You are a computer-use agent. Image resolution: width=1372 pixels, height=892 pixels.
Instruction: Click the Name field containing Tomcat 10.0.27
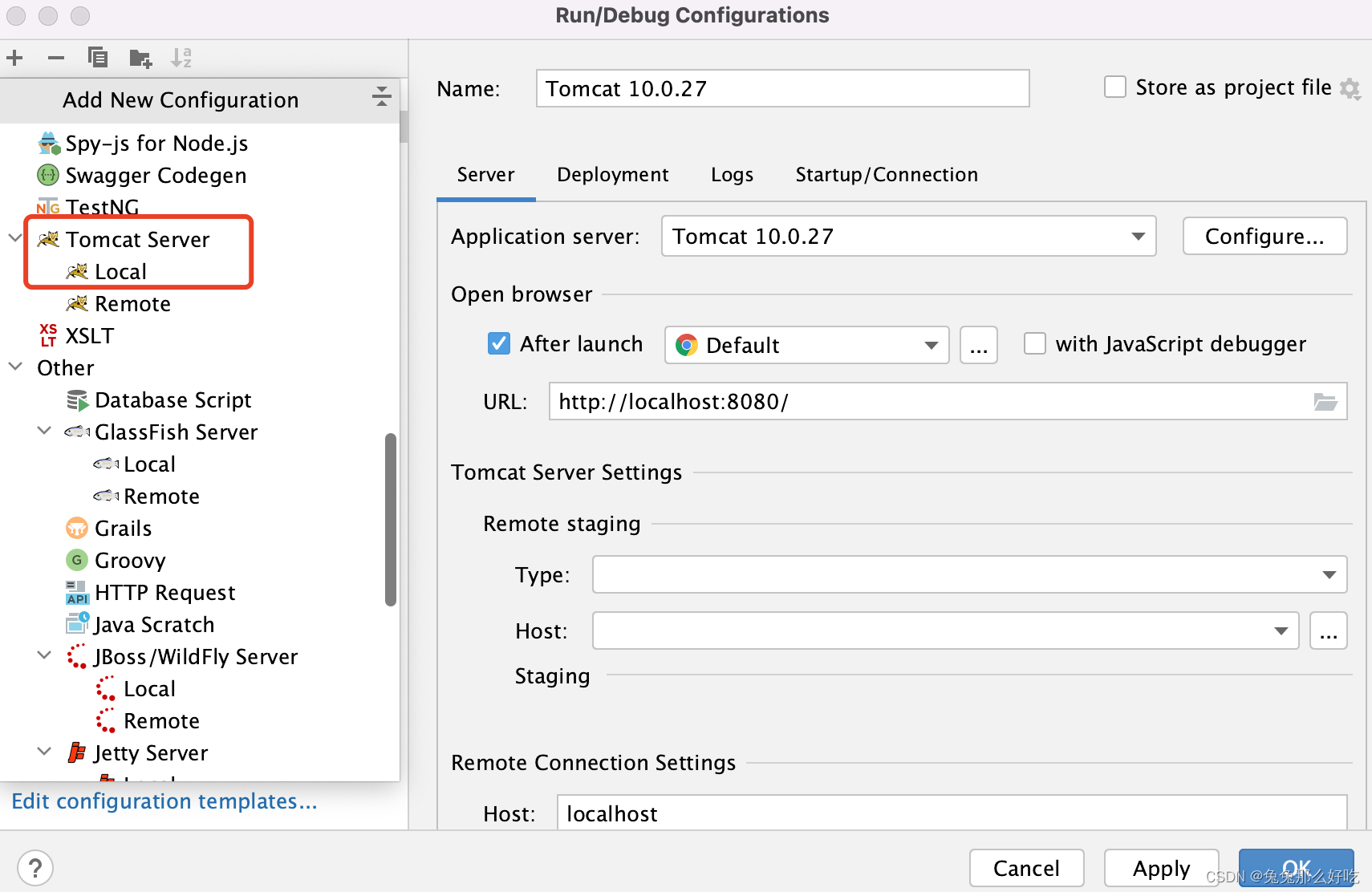coord(783,88)
